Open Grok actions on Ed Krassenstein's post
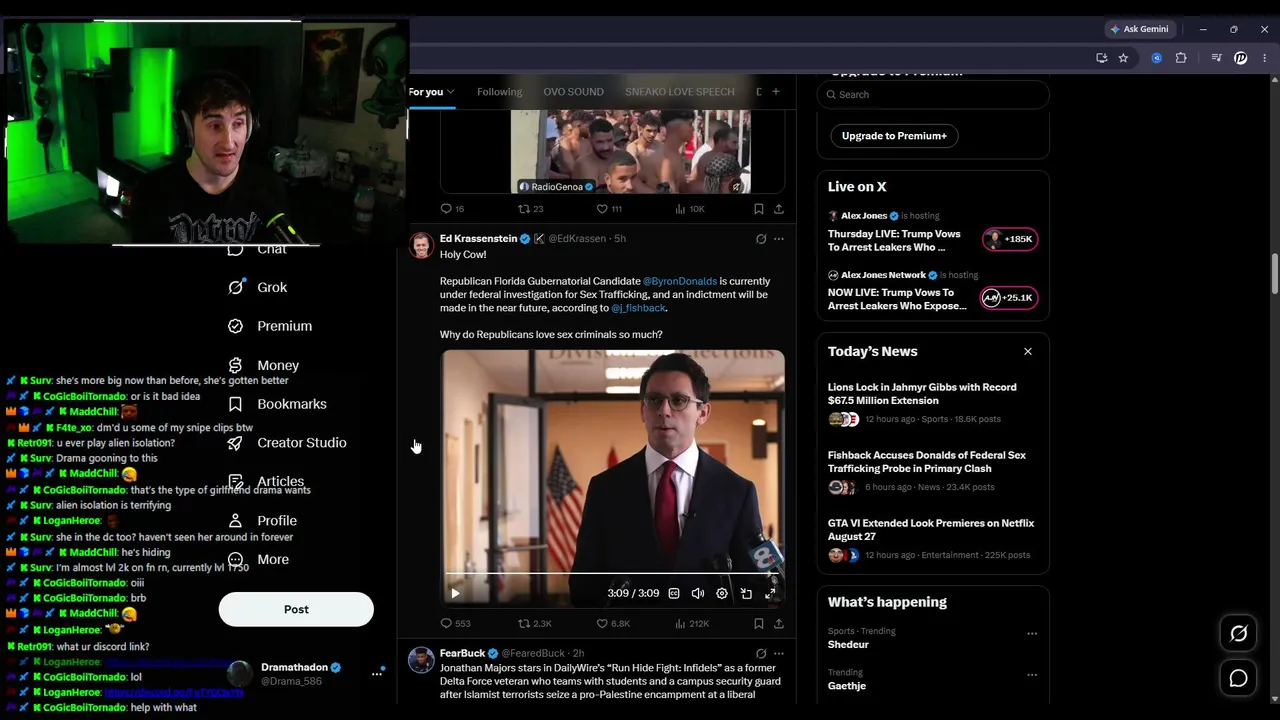Screen dimensions: 1280x720 point(761,239)
